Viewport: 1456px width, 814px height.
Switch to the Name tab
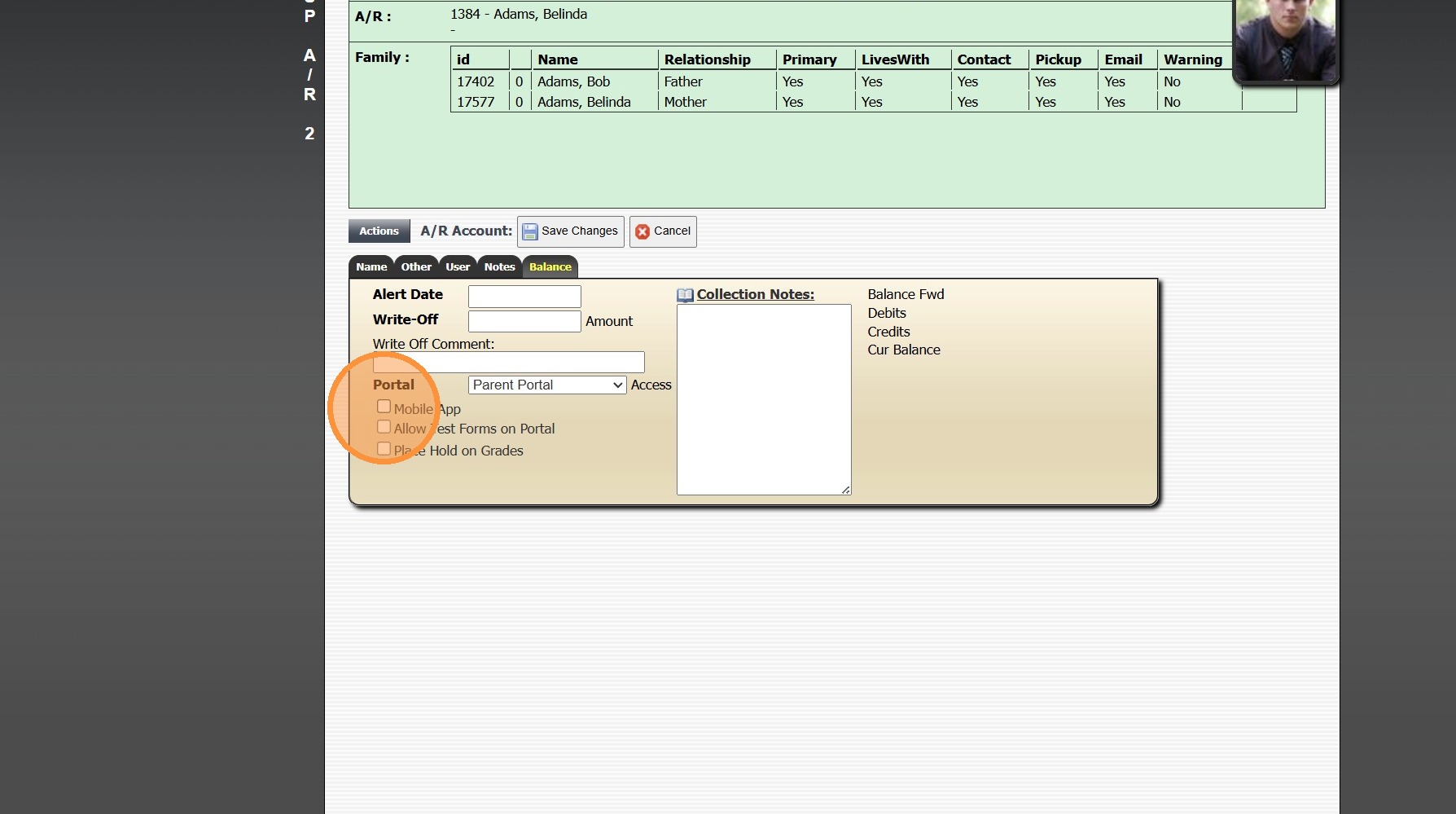371,267
